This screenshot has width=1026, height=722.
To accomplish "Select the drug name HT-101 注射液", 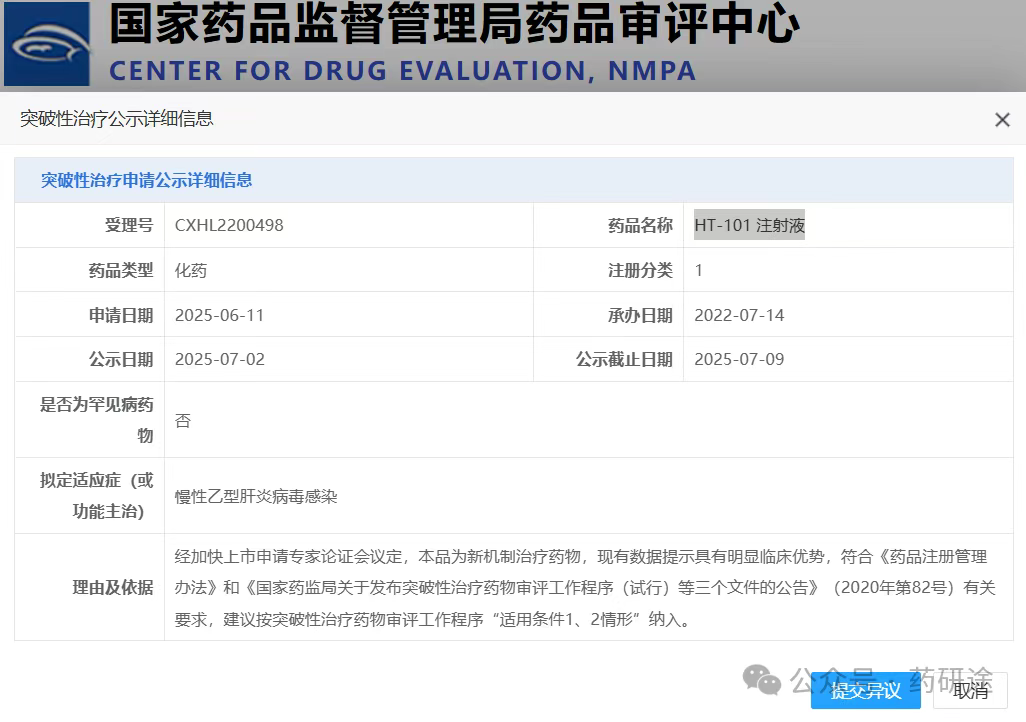I will click(x=749, y=225).
